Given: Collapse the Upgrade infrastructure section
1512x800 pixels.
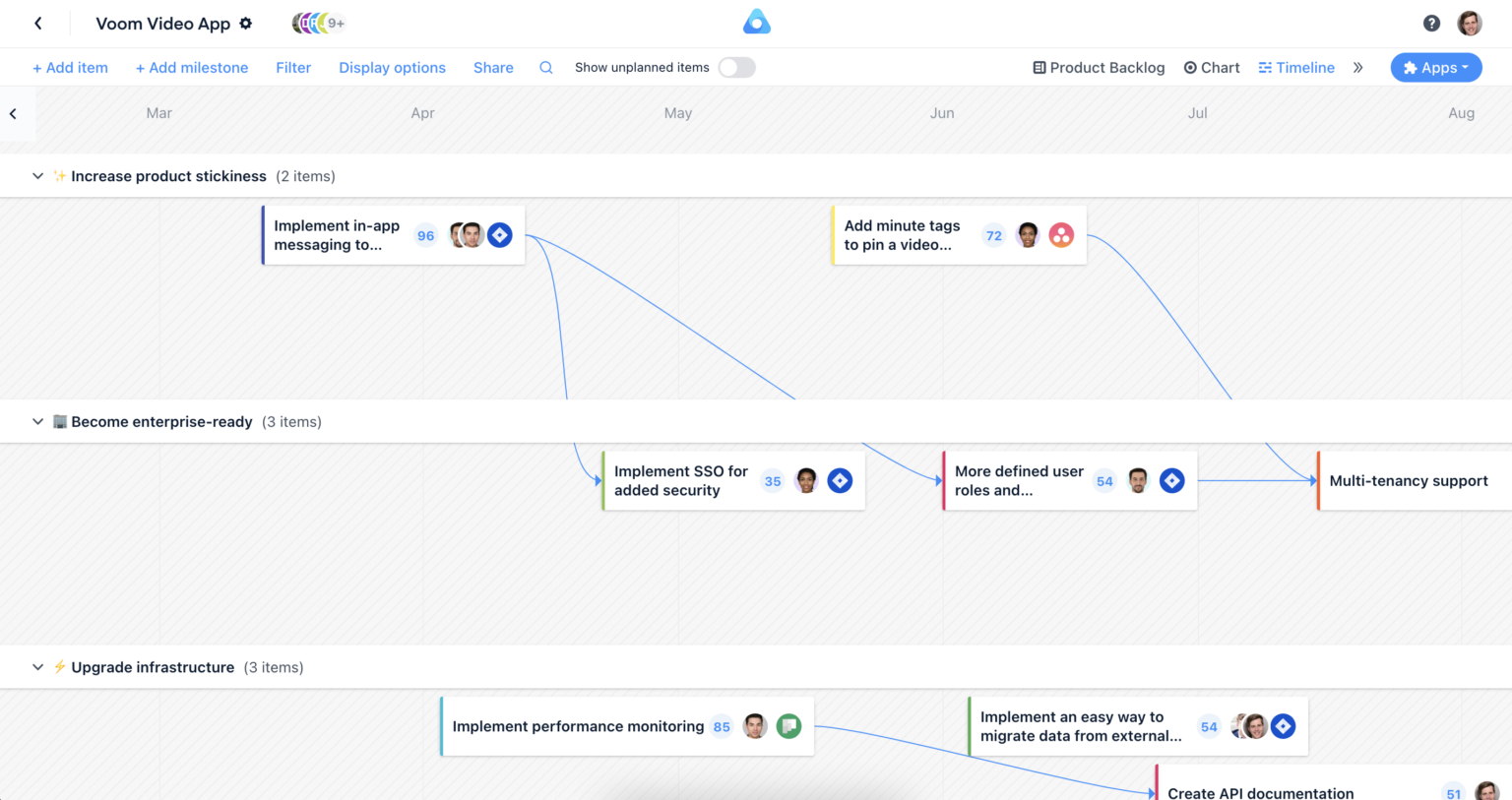Looking at the screenshot, I should pos(37,667).
